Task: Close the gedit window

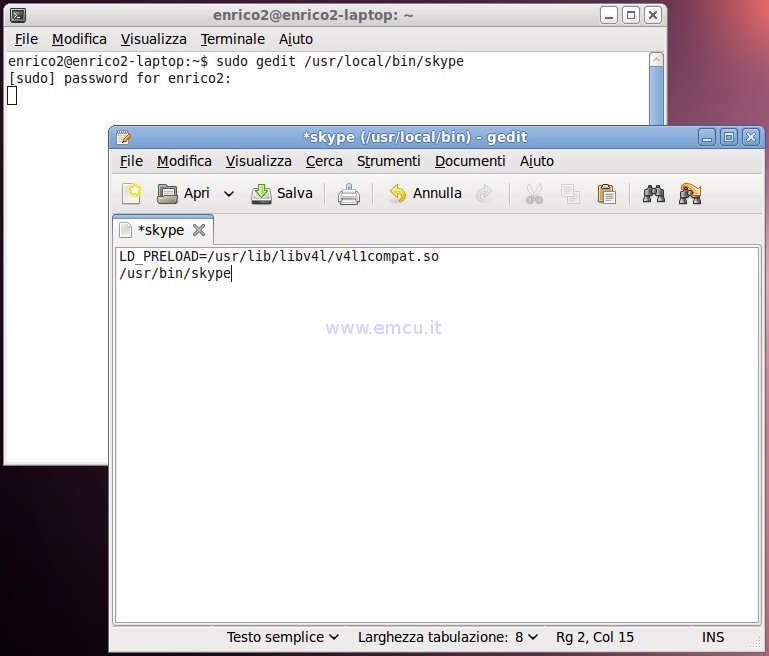Action: [x=751, y=137]
